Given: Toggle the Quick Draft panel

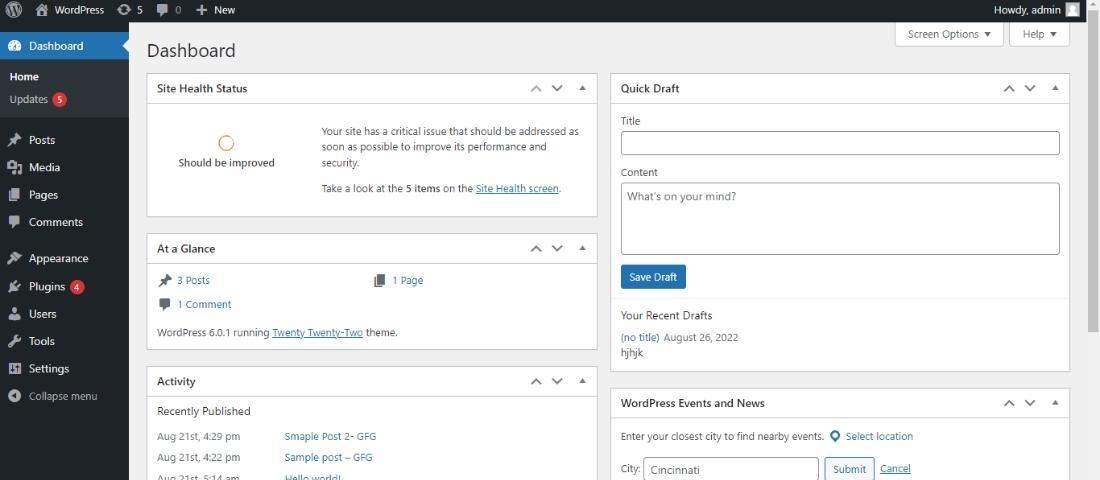Looking at the screenshot, I should coord(1055,88).
